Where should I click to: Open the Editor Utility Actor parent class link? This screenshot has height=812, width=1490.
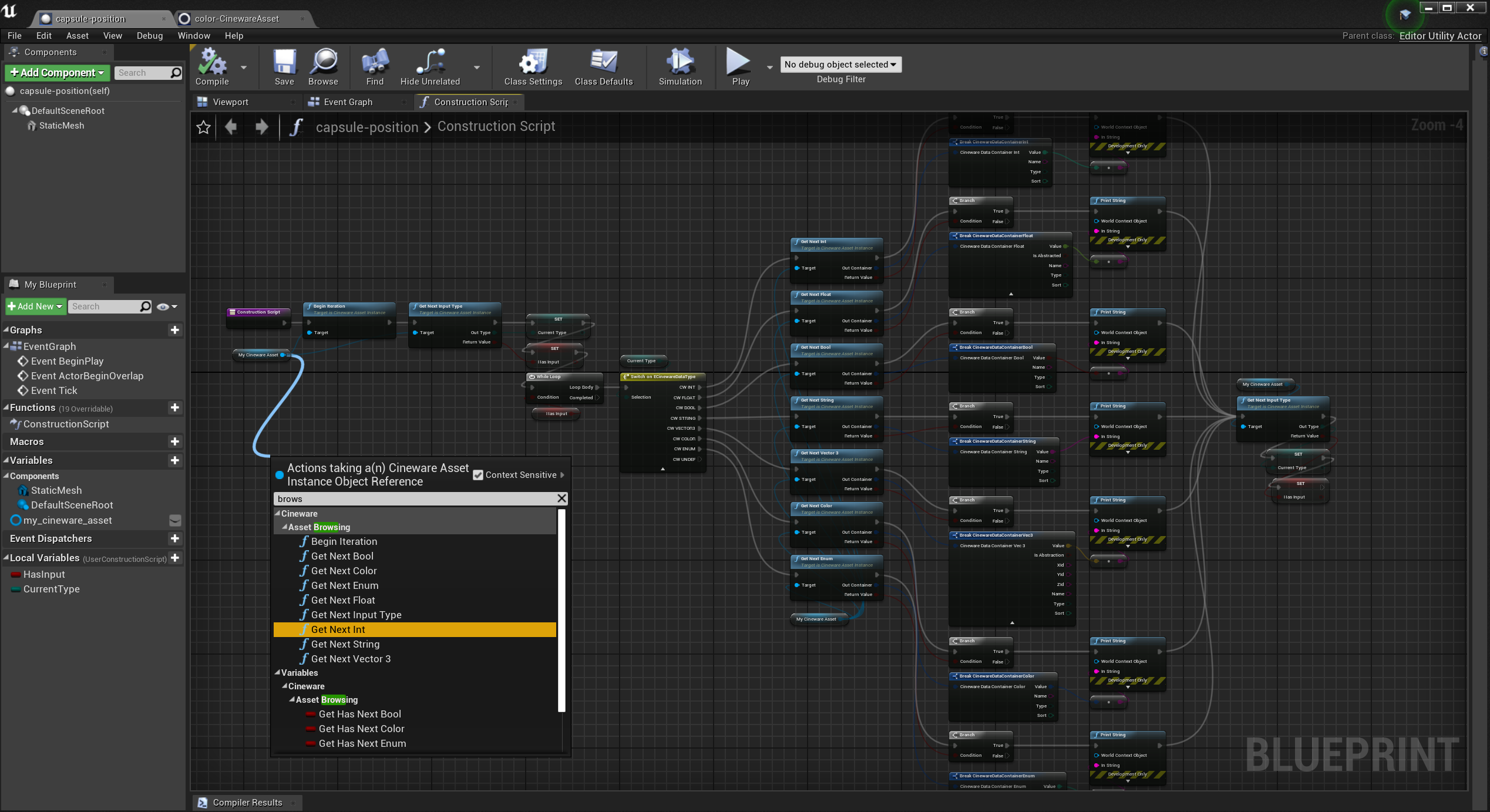click(x=1440, y=36)
